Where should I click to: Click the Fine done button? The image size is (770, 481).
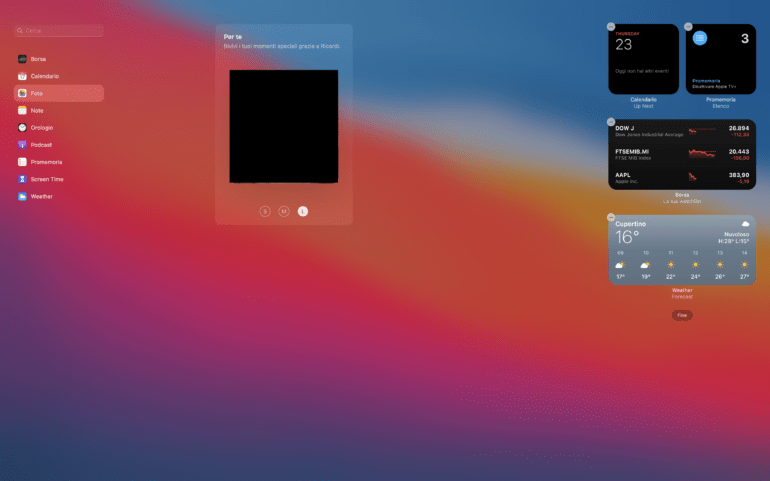682,315
